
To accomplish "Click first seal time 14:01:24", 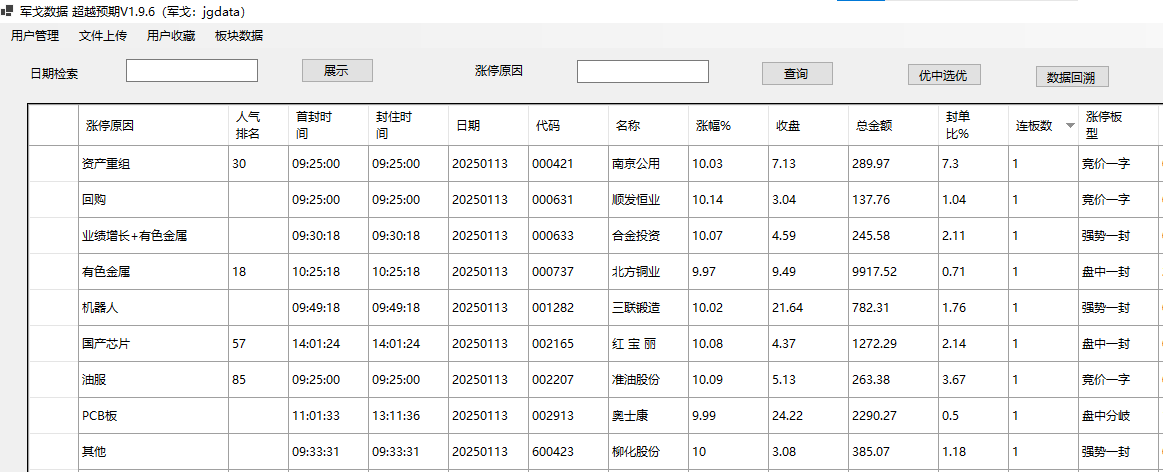I will (x=329, y=344).
